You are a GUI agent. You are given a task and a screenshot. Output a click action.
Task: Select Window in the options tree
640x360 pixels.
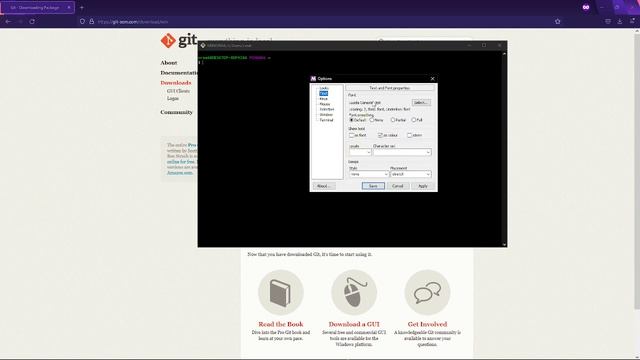pyautogui.click(x=326, y=115)
